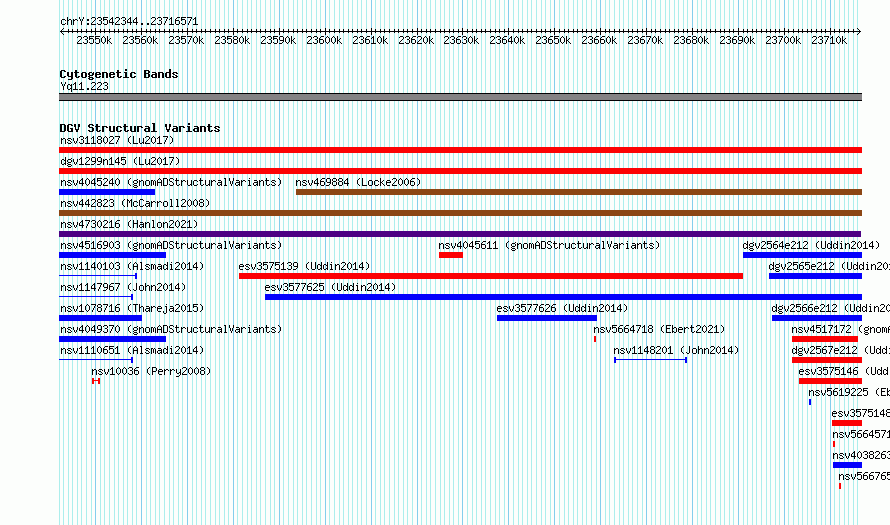Open variant nsv3118027 (Lu2017) label
The image size is (890, 525).
coord(117,140)
